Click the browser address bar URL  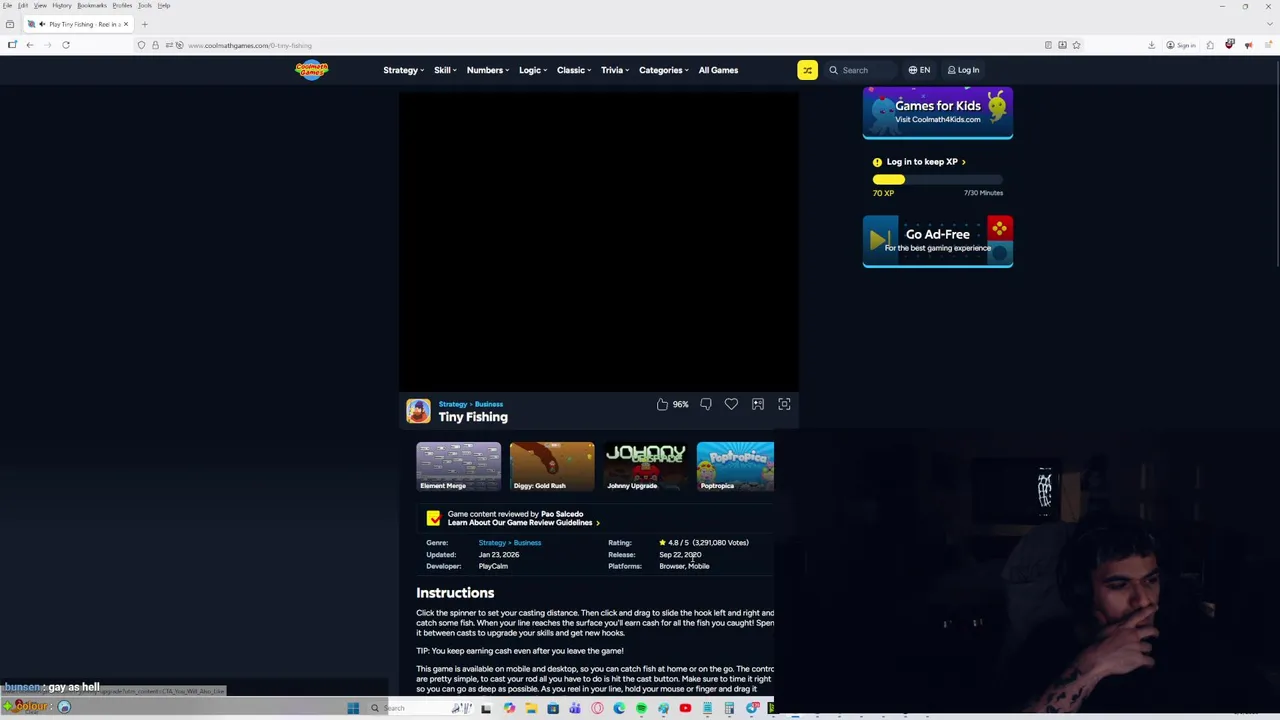(x=250, y=45)
